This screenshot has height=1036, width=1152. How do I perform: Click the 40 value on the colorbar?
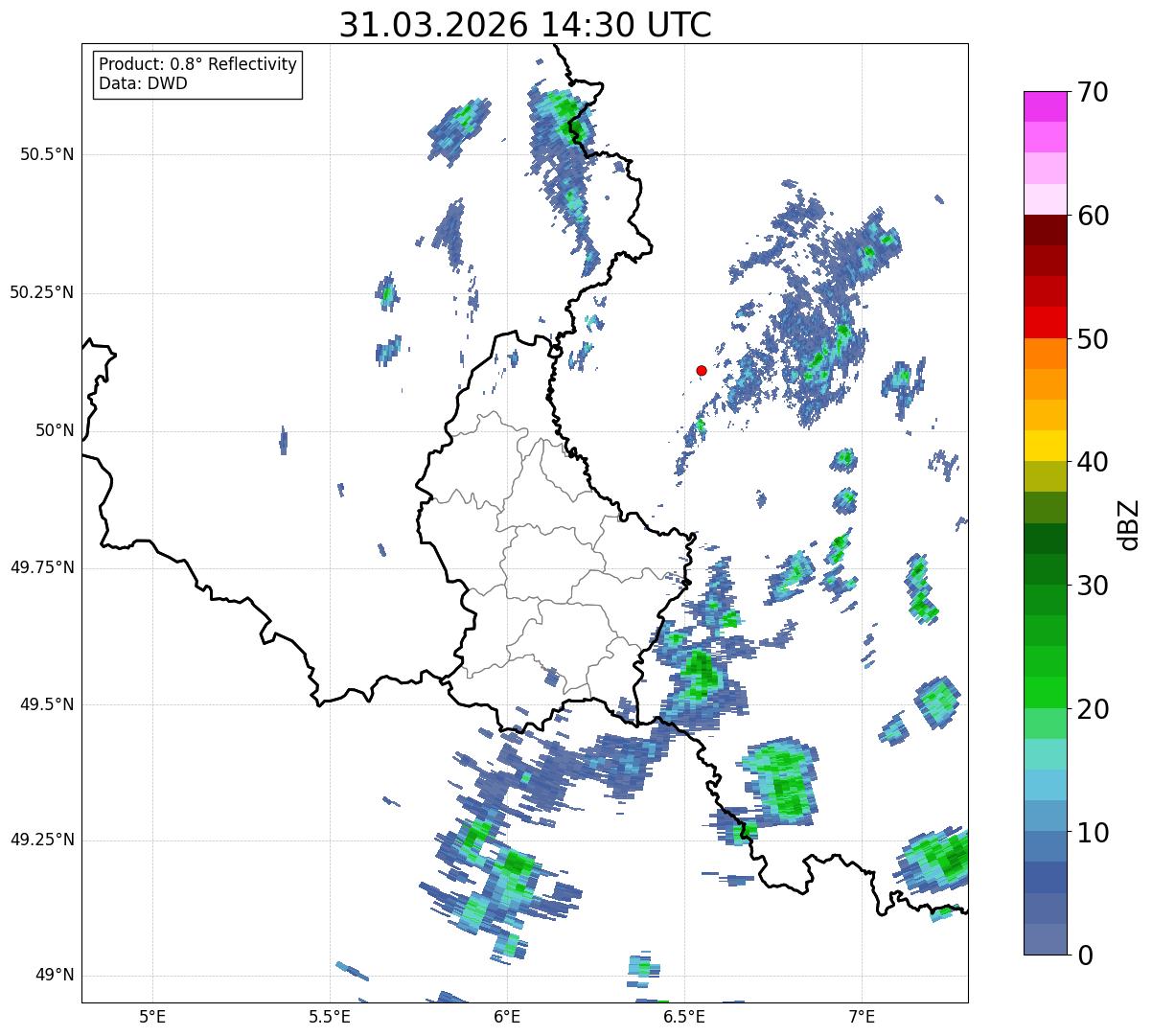[1094, 462]
